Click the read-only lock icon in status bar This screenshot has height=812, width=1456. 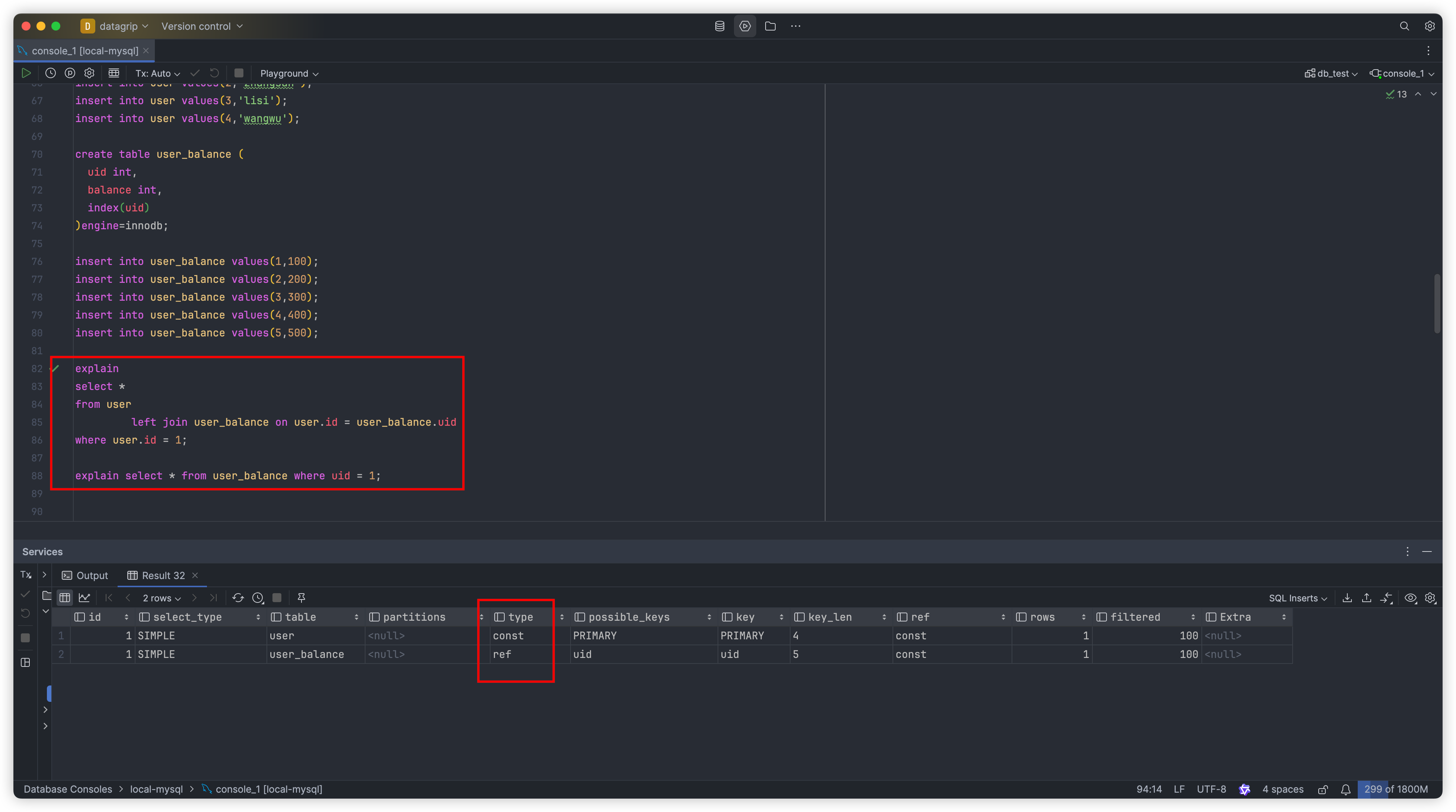click(1323, 789)
